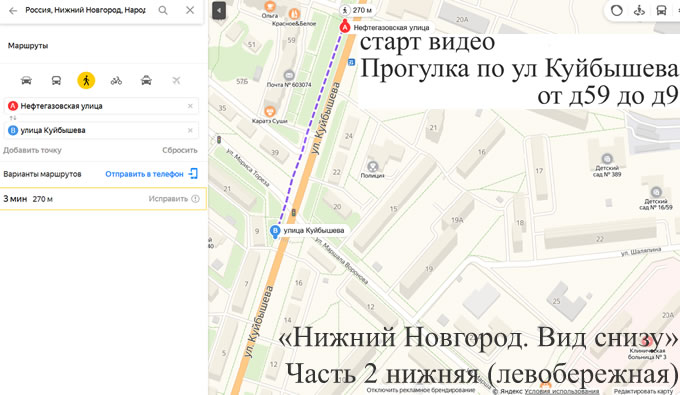Select public transport bus route mode
This screenshot has width=680, height=395.
[x=56, y=80]
